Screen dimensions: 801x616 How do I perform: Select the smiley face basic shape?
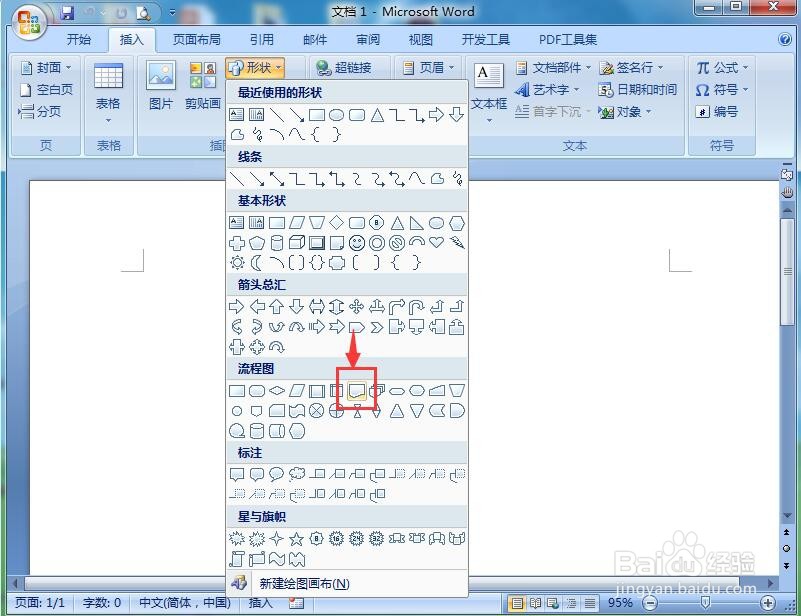click(x=357, y=243)
